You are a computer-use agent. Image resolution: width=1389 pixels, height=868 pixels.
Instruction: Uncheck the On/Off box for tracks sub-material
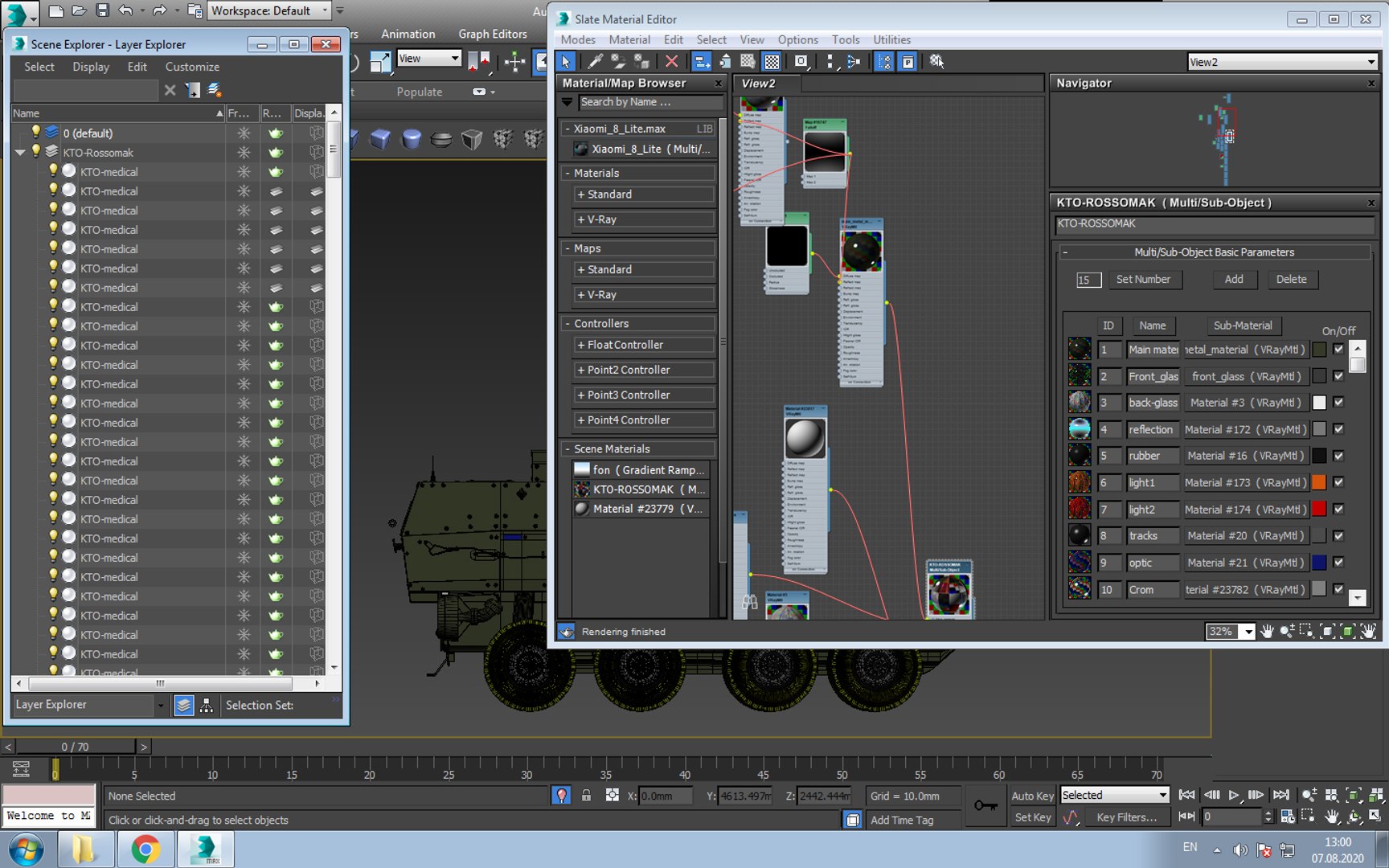1338,536
